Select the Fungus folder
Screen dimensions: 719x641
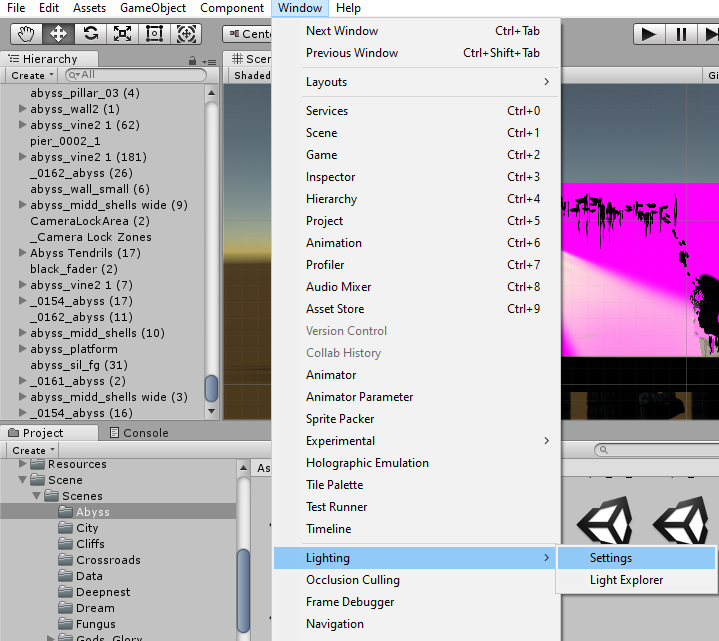[87, 624]
